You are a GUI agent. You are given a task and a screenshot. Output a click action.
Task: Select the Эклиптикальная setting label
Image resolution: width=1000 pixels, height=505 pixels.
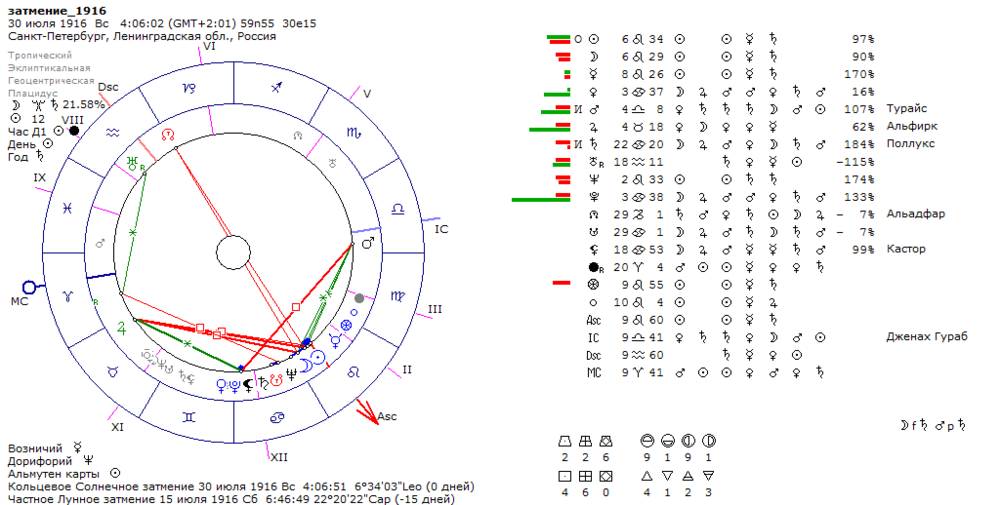(x=49, y=68)
